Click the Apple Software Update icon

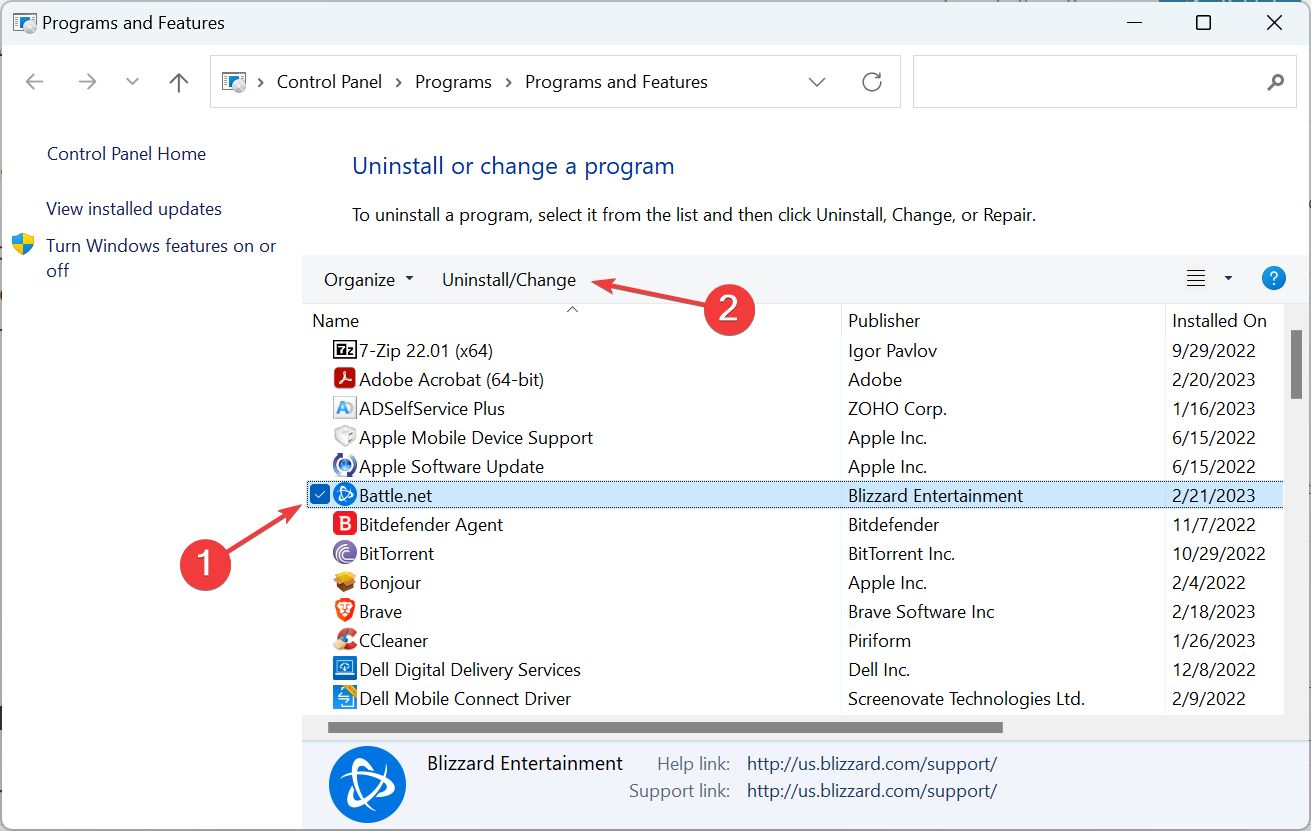[344, 466]
